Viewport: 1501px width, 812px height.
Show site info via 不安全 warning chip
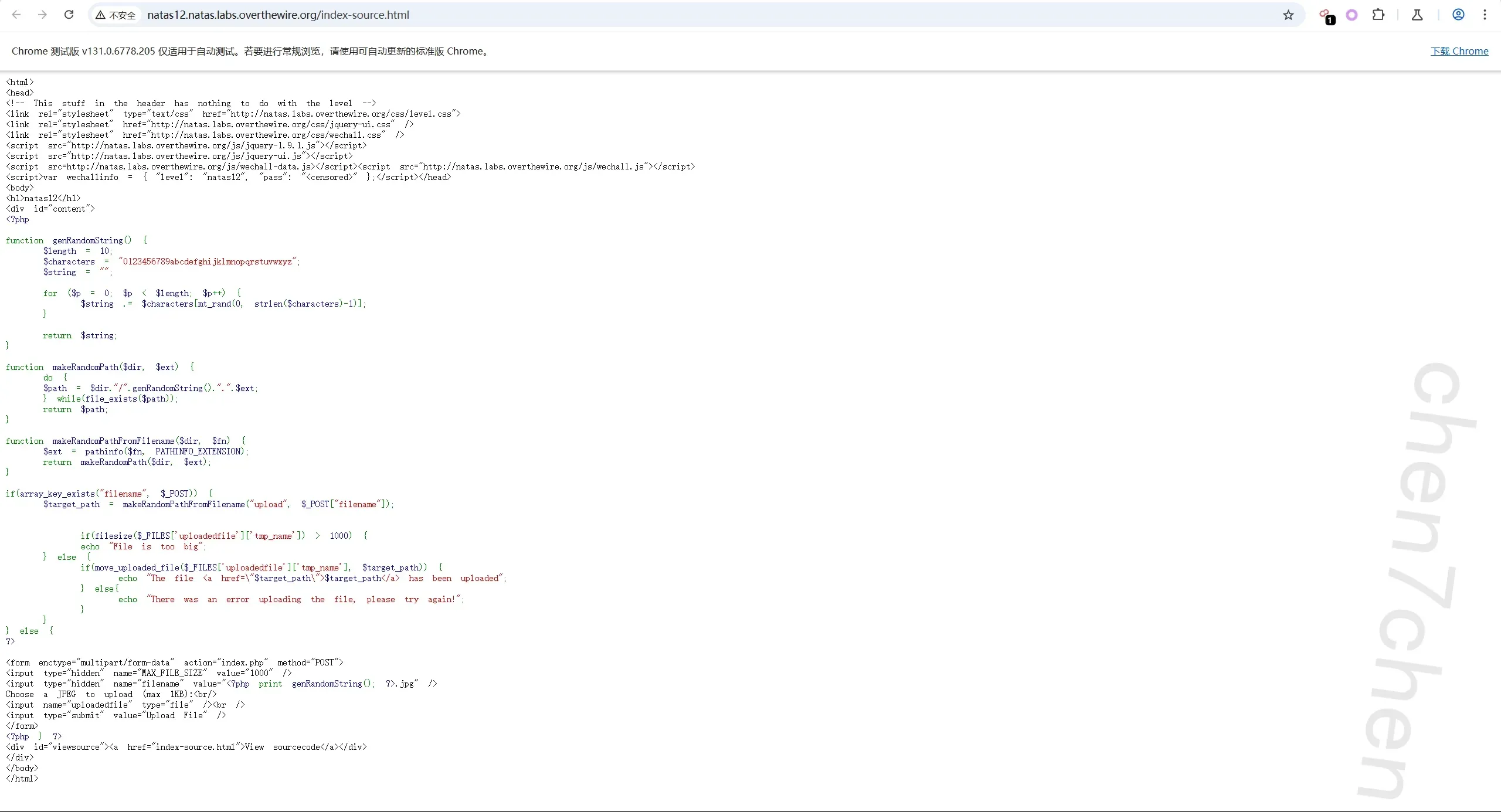[116, 15]
